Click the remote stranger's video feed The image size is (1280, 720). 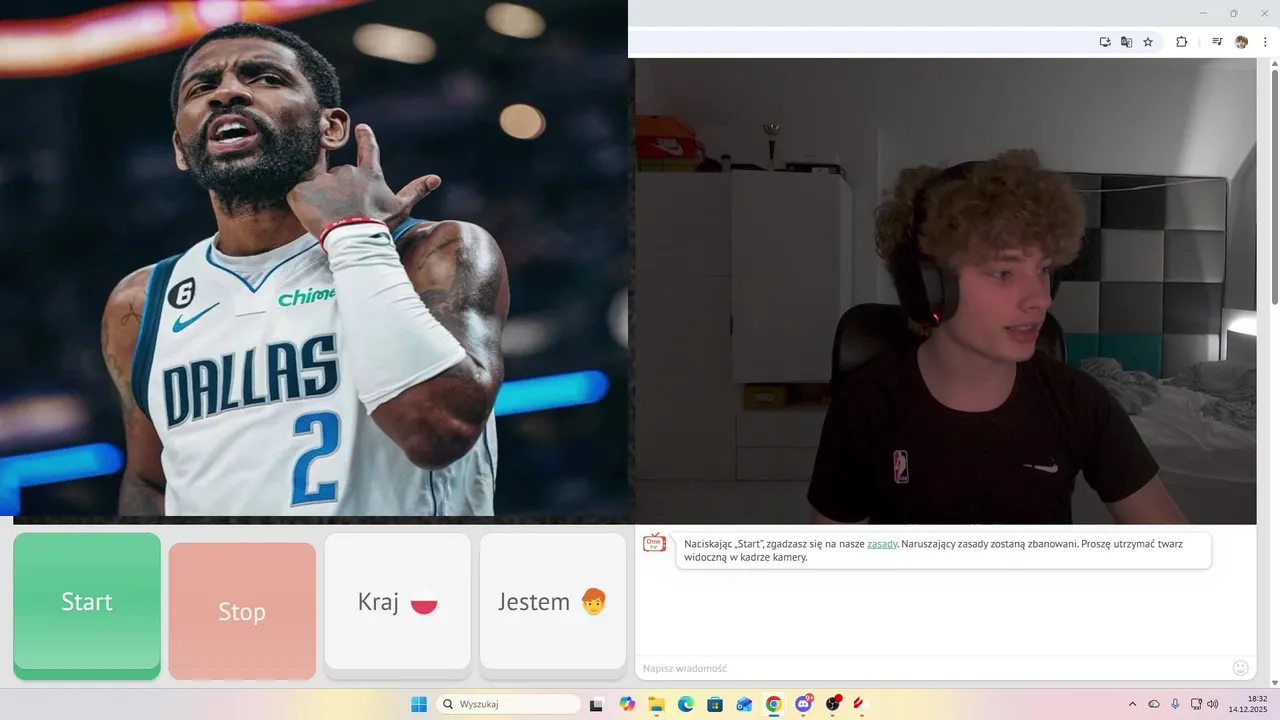946,291
